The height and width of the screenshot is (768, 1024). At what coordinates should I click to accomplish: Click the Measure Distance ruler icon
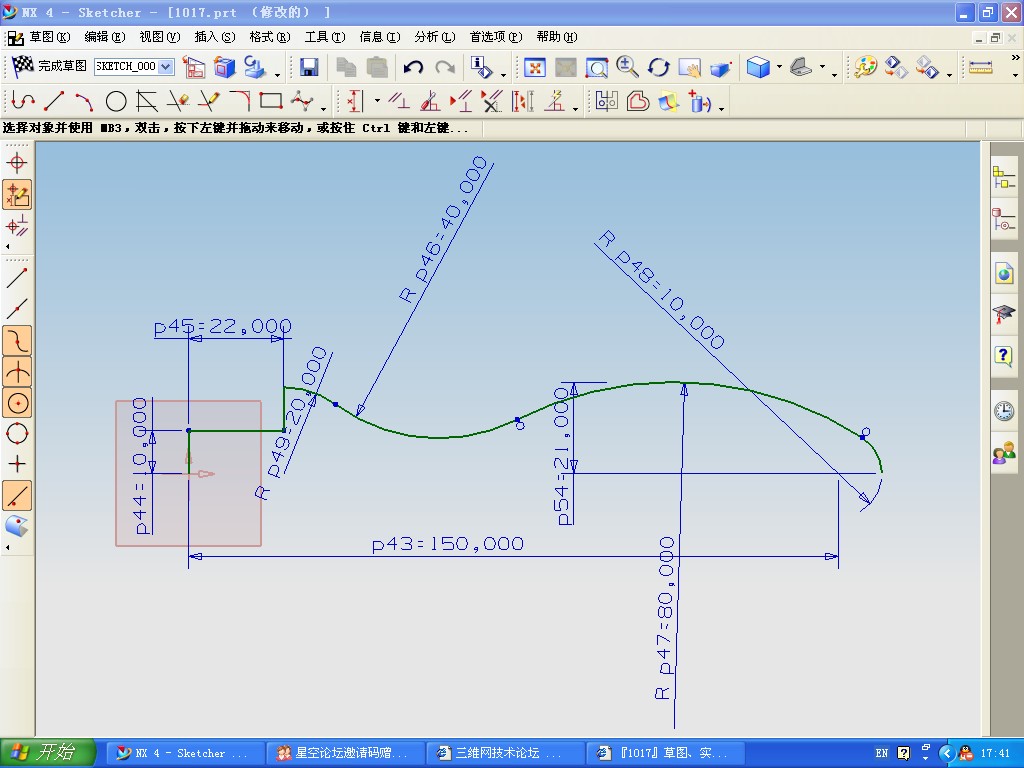coord(980,67)
